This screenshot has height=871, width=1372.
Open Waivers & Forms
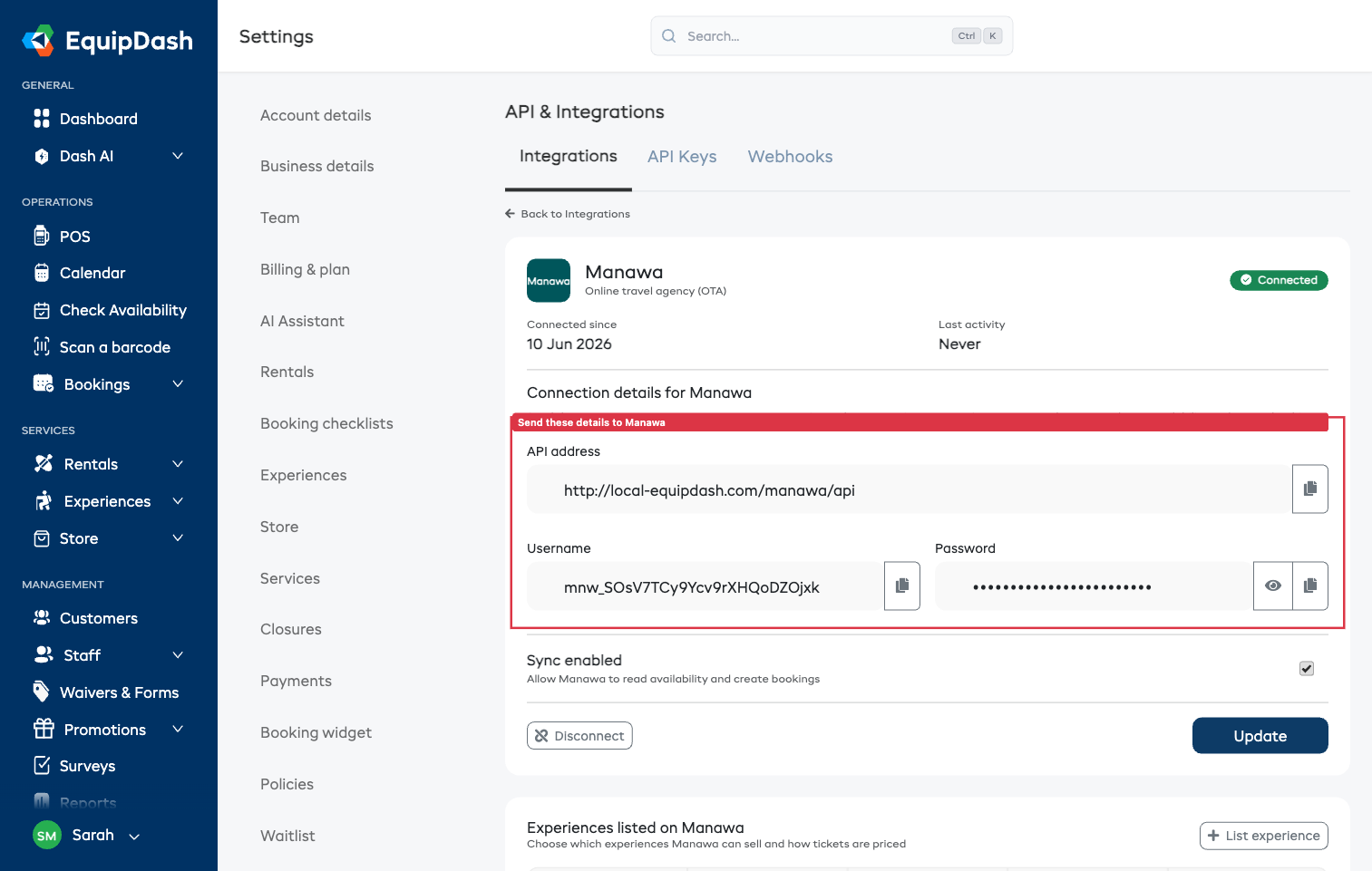(119, 692)
